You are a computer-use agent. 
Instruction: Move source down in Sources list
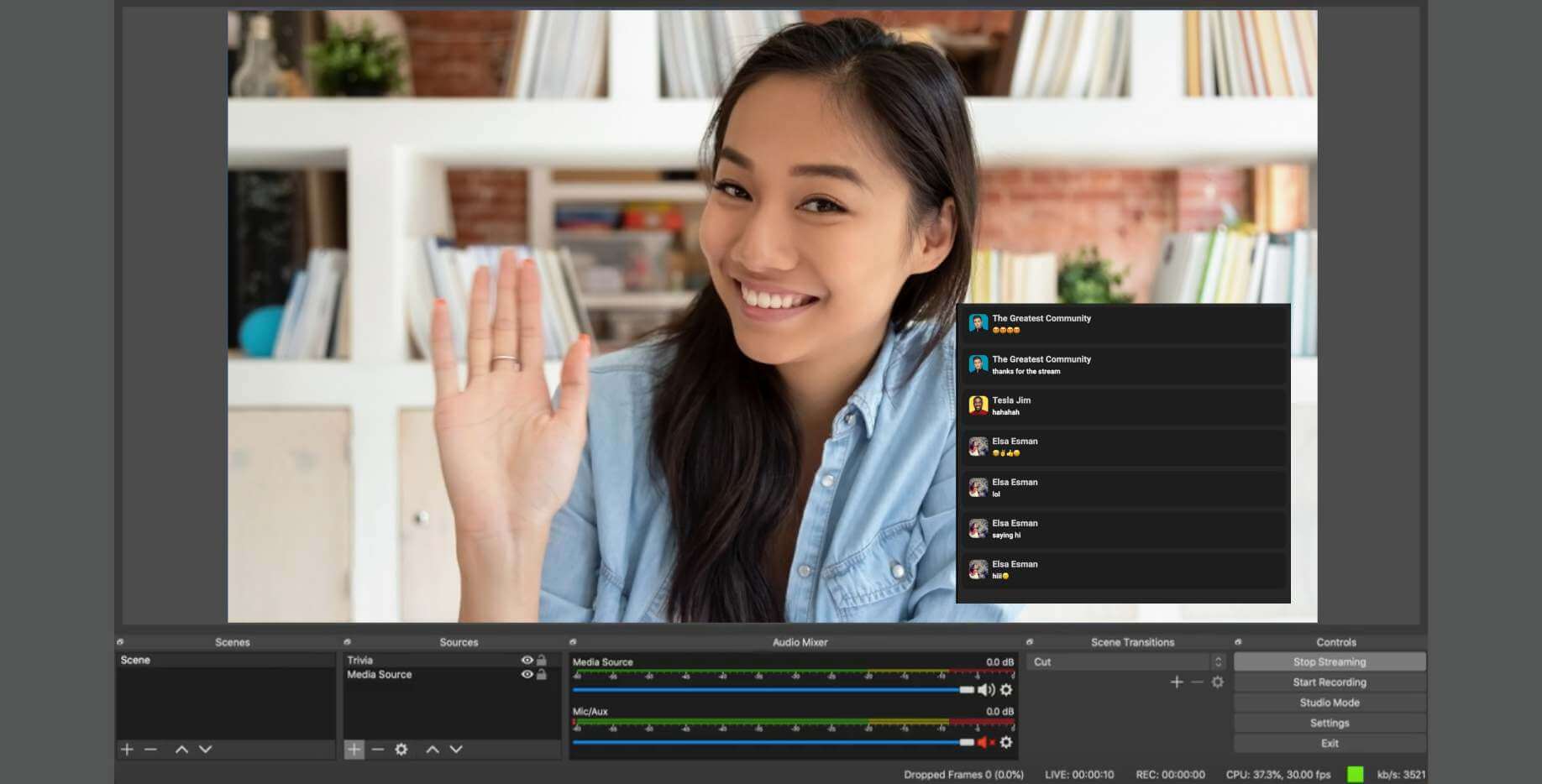click(x=456, y=749)
